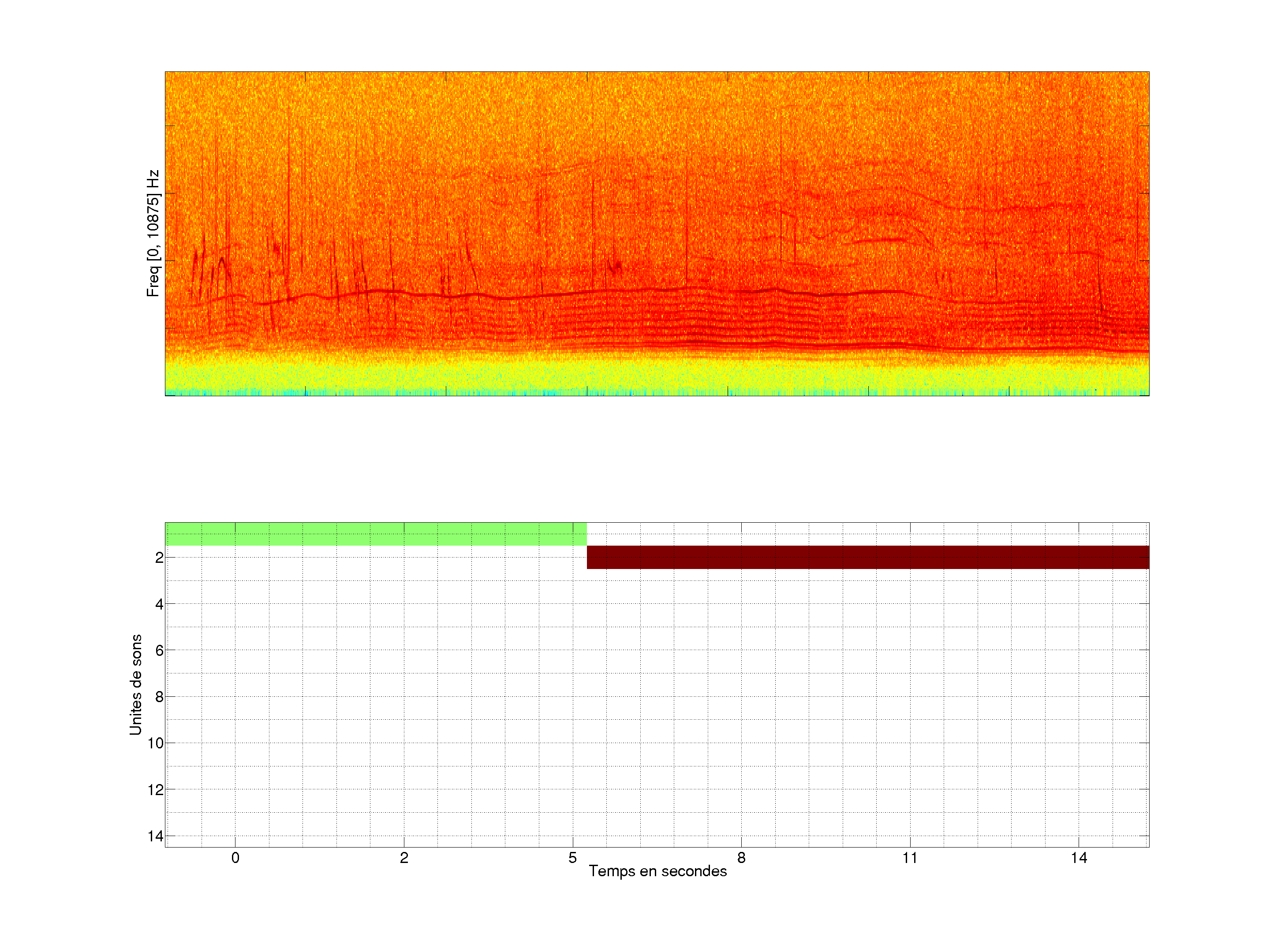Click the 12 label on the units axis
Viewport: 1270px width, 952px height.
point(156,790)
